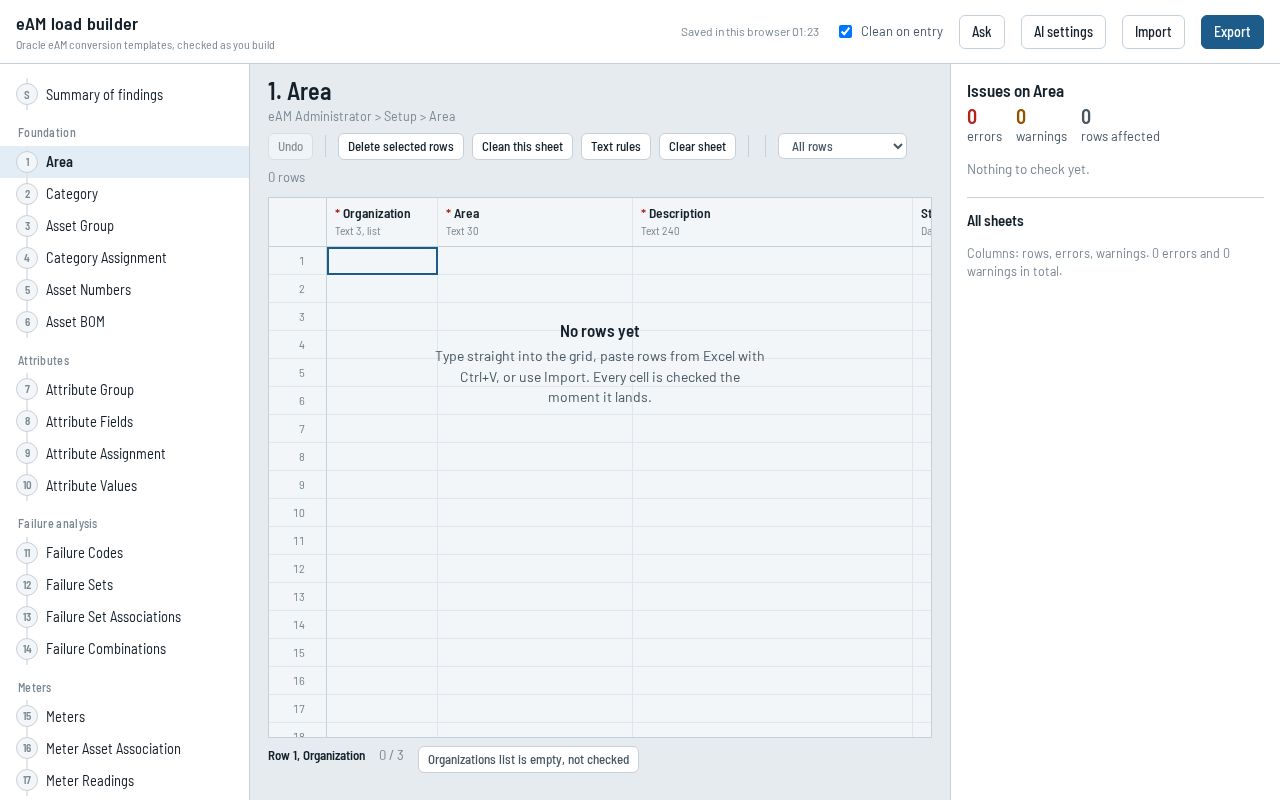Select the Area sheet in sidebar
The height and width of the screenshot is (800, 1280).
pyautogui.click(x=124, y=162)
